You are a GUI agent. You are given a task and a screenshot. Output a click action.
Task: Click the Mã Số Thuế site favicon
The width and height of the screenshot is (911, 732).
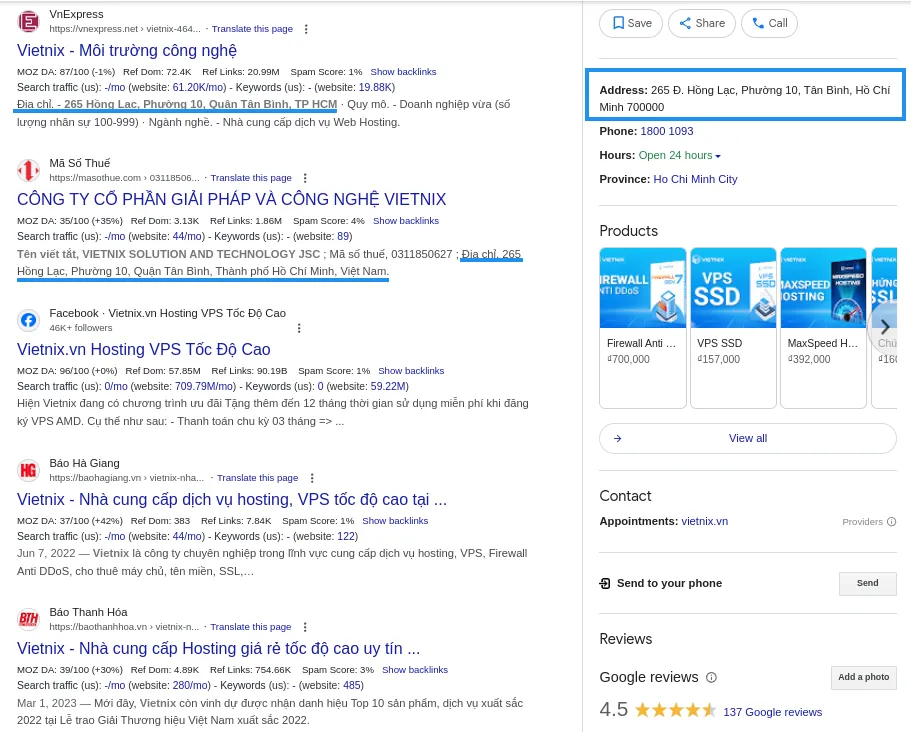[x=28, y=170]
